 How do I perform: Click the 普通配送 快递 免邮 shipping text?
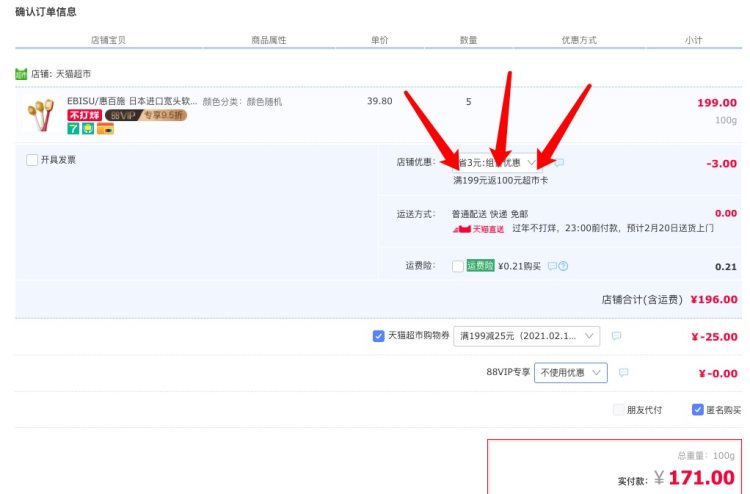pos(490,214)
